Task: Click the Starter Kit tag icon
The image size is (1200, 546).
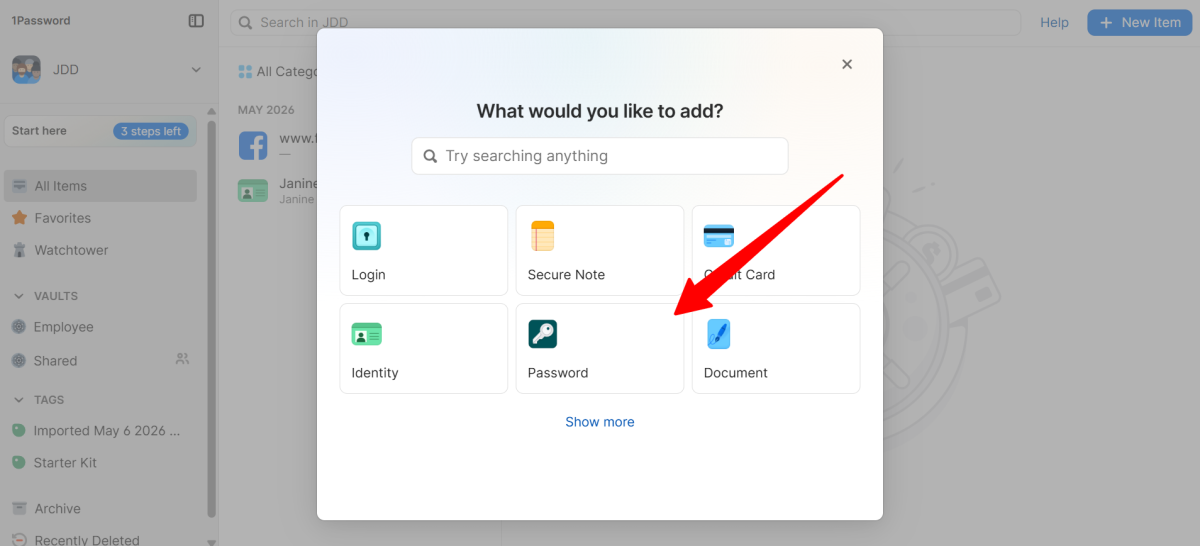Action: [x=18, y=463]
